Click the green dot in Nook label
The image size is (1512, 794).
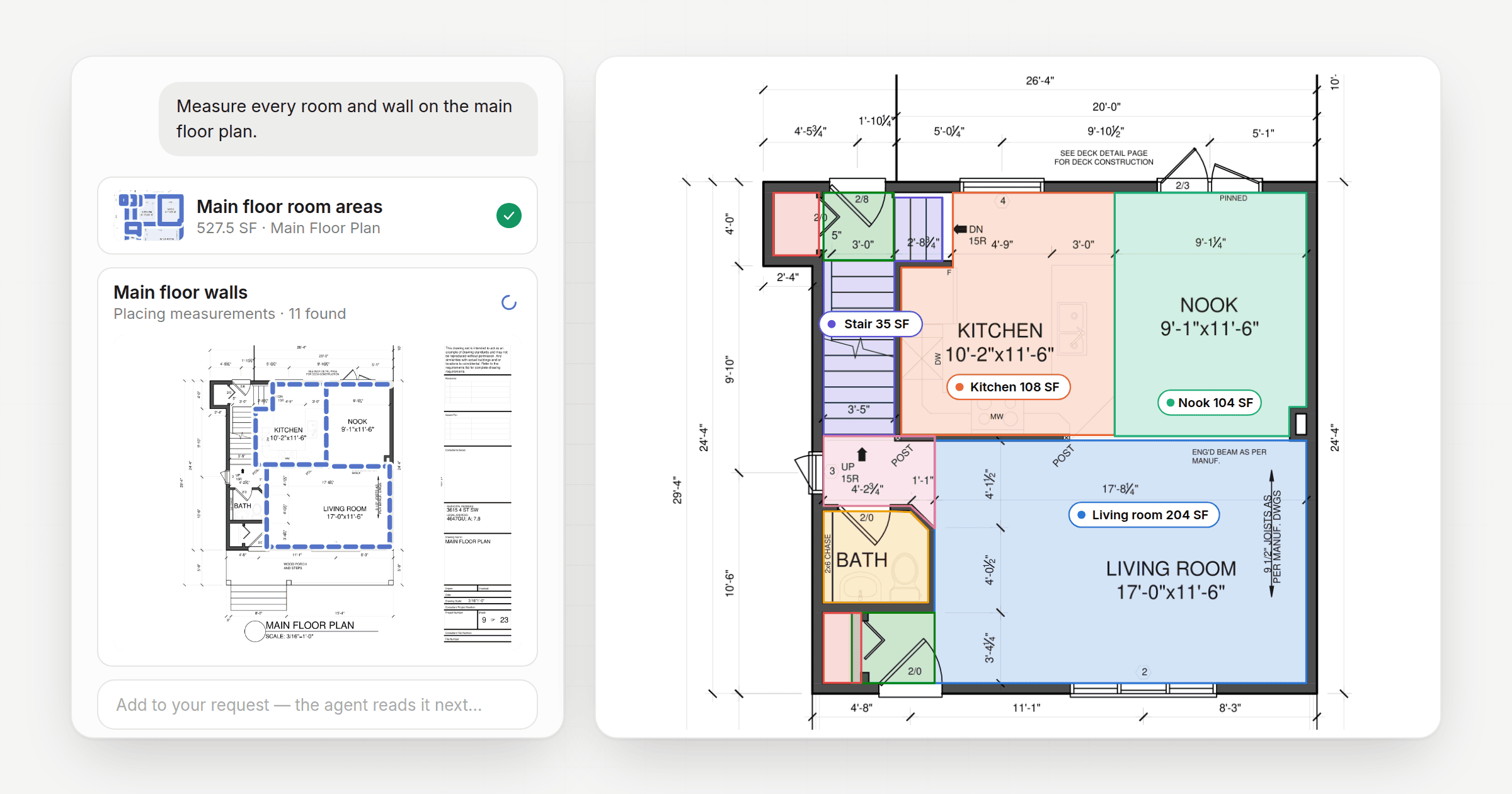tap(1170, 403)
